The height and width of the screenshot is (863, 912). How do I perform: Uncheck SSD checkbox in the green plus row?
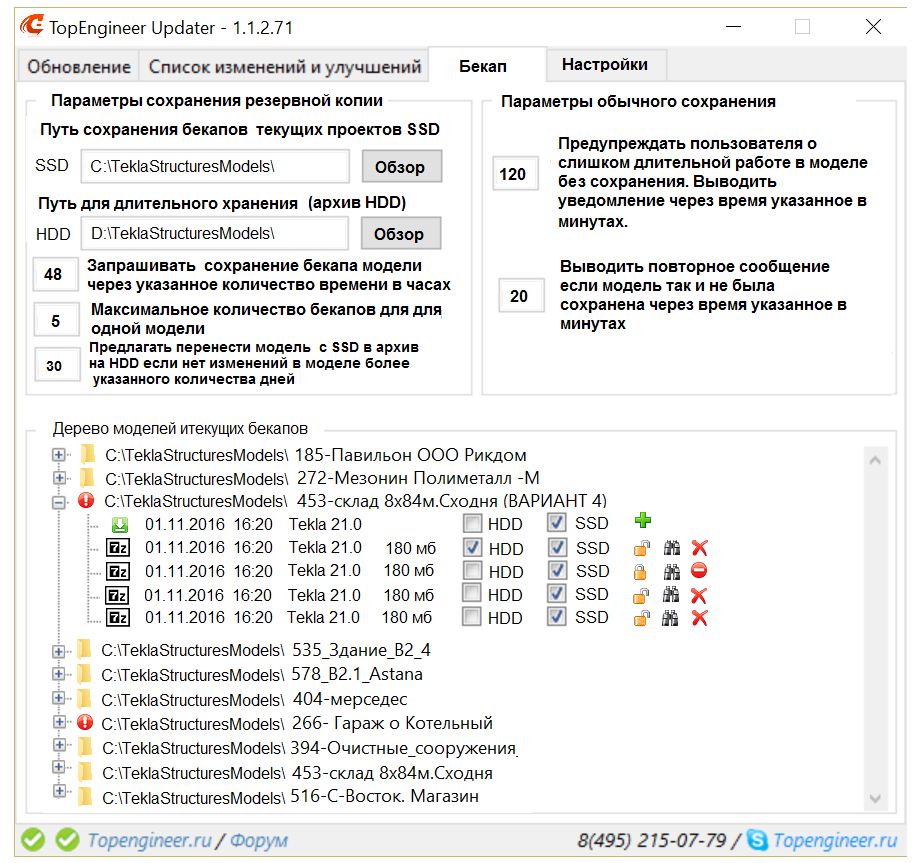[x=557, y=523]
